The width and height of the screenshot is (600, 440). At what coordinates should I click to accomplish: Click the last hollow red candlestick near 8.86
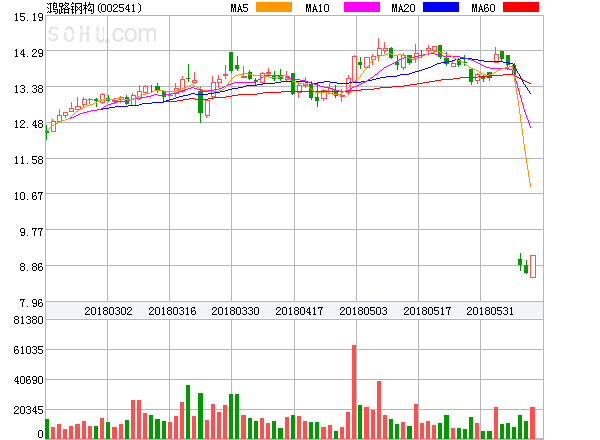[x=533, y=266]
